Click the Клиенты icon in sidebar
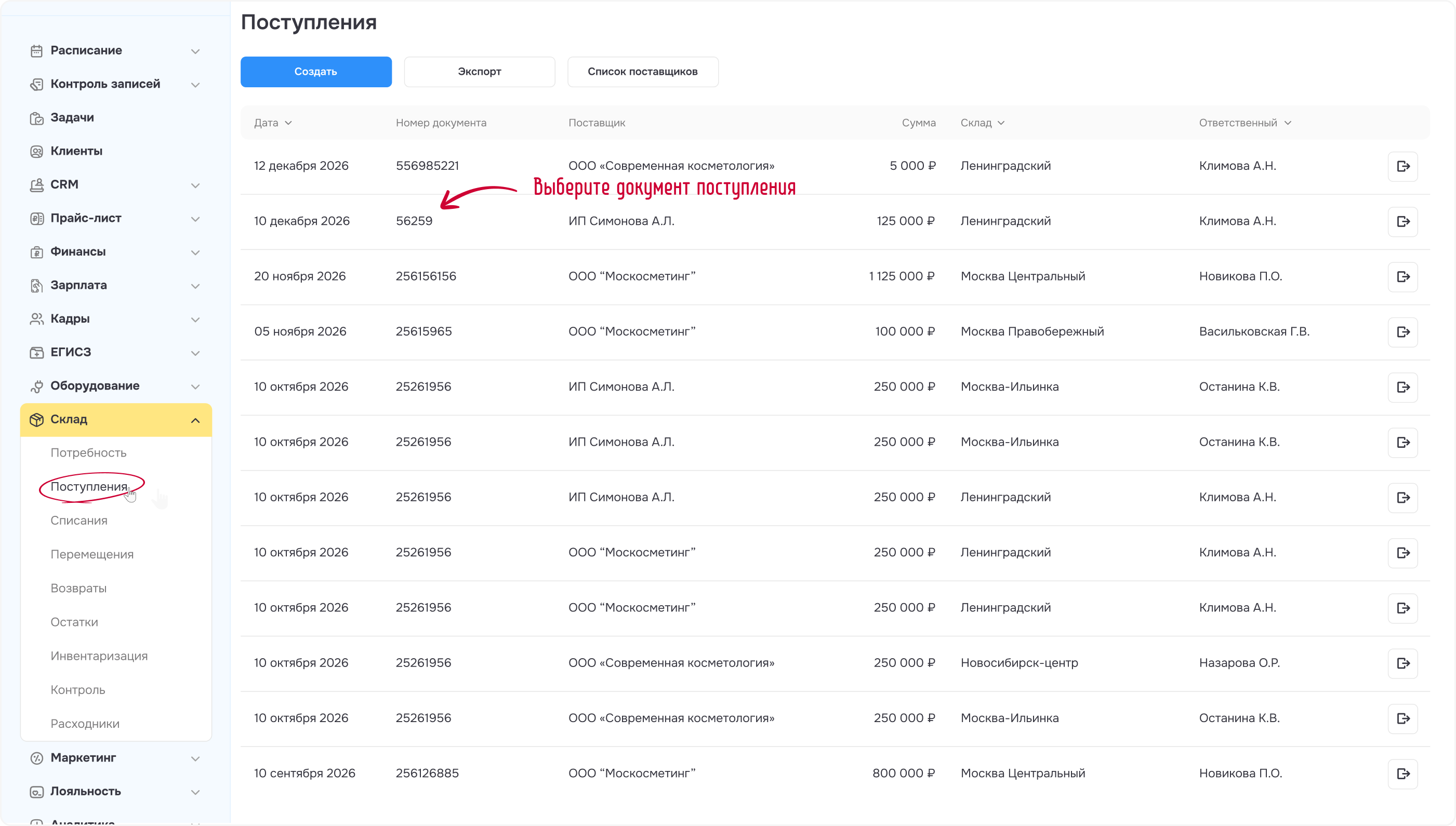1456x826 pixels. [36, 152]
